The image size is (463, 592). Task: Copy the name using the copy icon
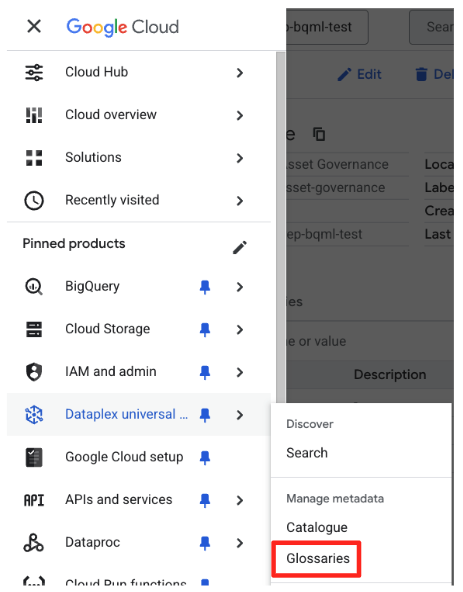pos(319,134)
